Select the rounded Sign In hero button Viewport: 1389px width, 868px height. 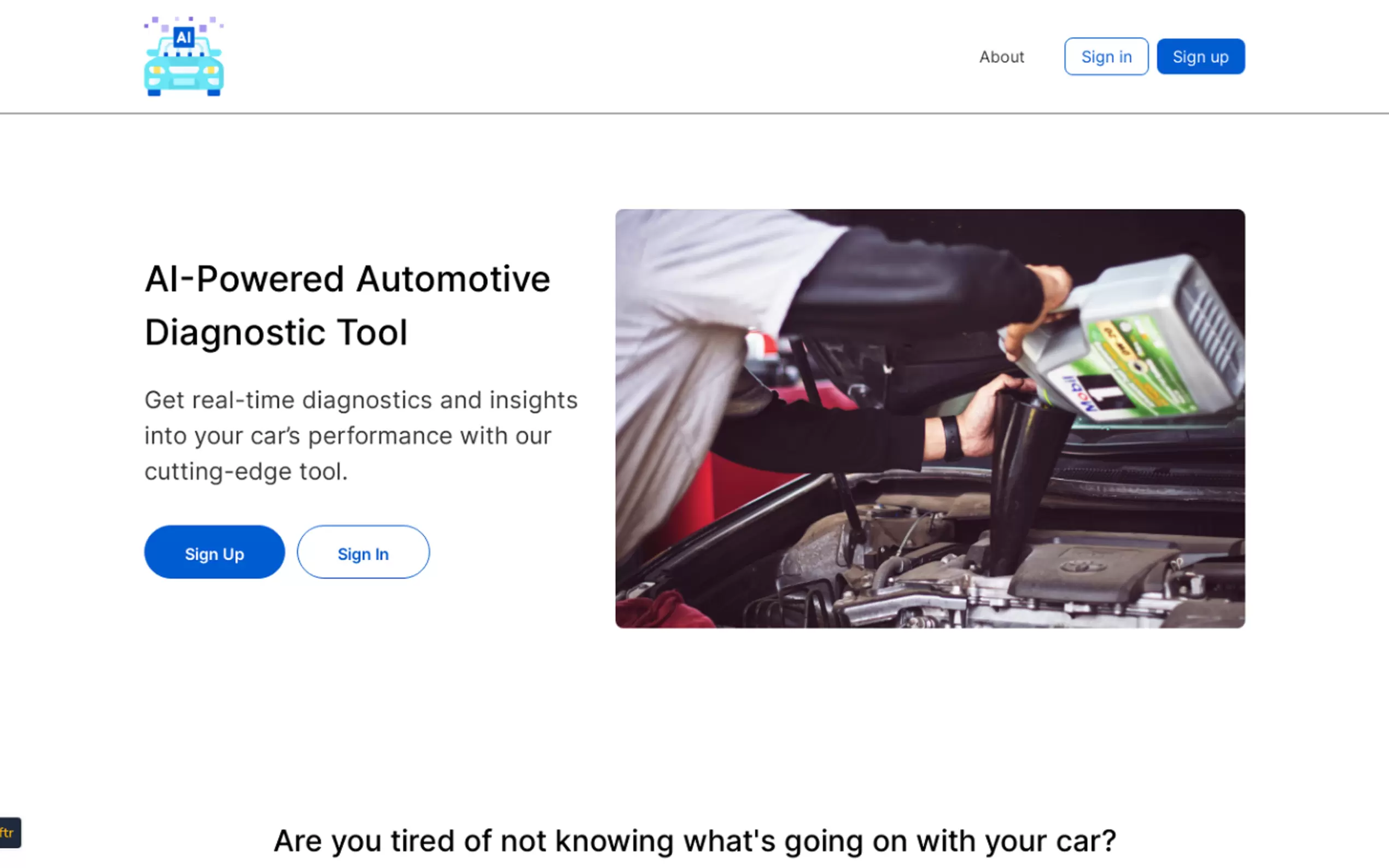pos(363,552)
